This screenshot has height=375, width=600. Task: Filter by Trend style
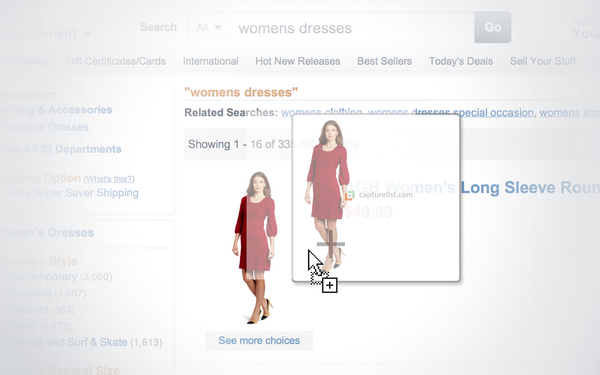tap(40, 326)
